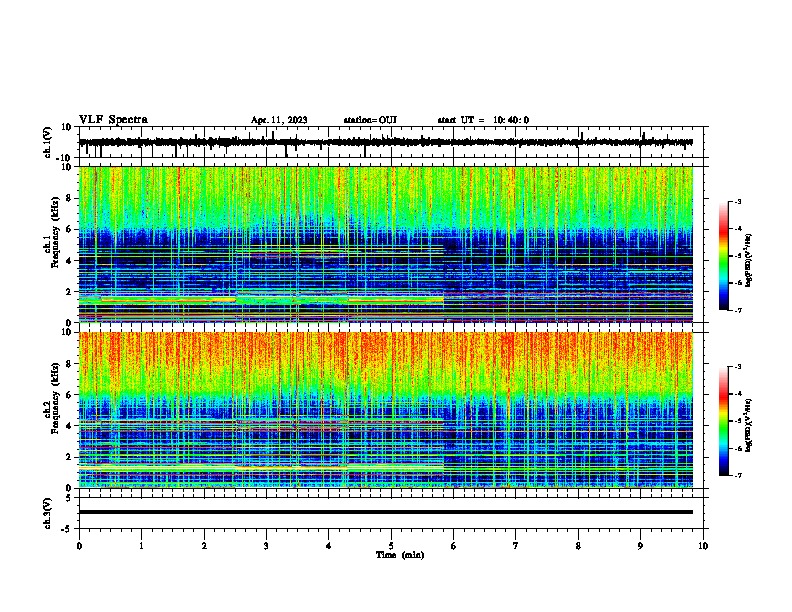This screenshot has width=792, height=612.
Task: Click the ch.2 spectrogram panel
Action: coord(386,410)
